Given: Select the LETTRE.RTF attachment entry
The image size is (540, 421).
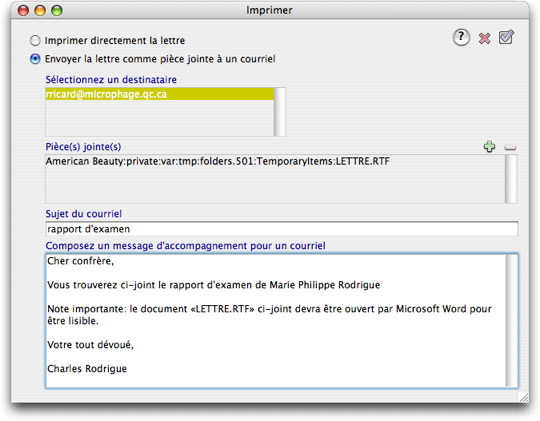Looking at the screenshot, I should [x=217, y=161].
